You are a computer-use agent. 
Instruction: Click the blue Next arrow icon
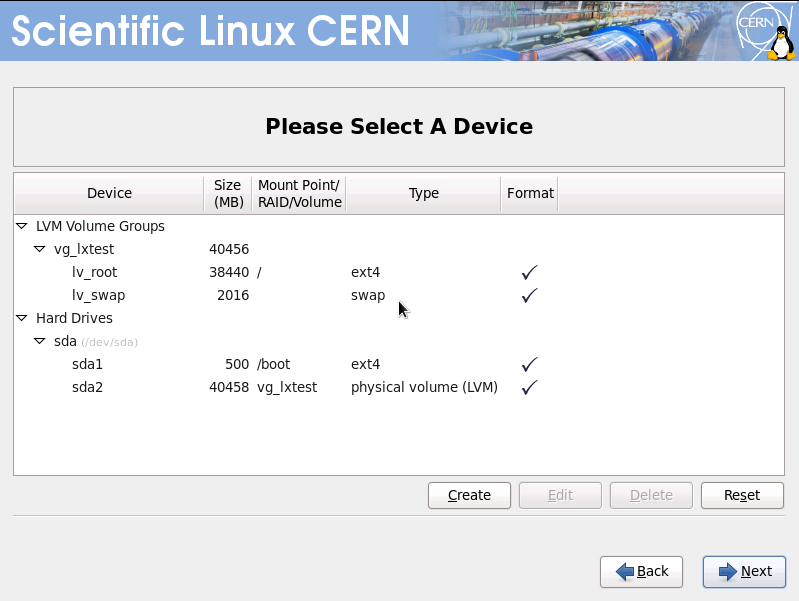point(728,571)
